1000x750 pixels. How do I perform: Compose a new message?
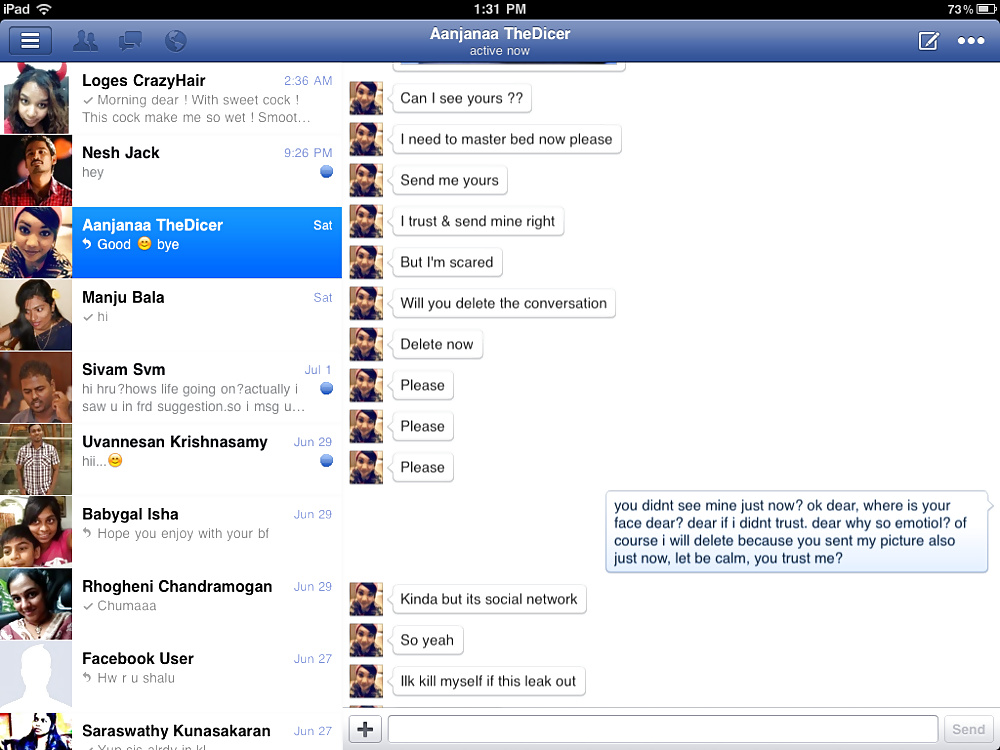point(928,41)
